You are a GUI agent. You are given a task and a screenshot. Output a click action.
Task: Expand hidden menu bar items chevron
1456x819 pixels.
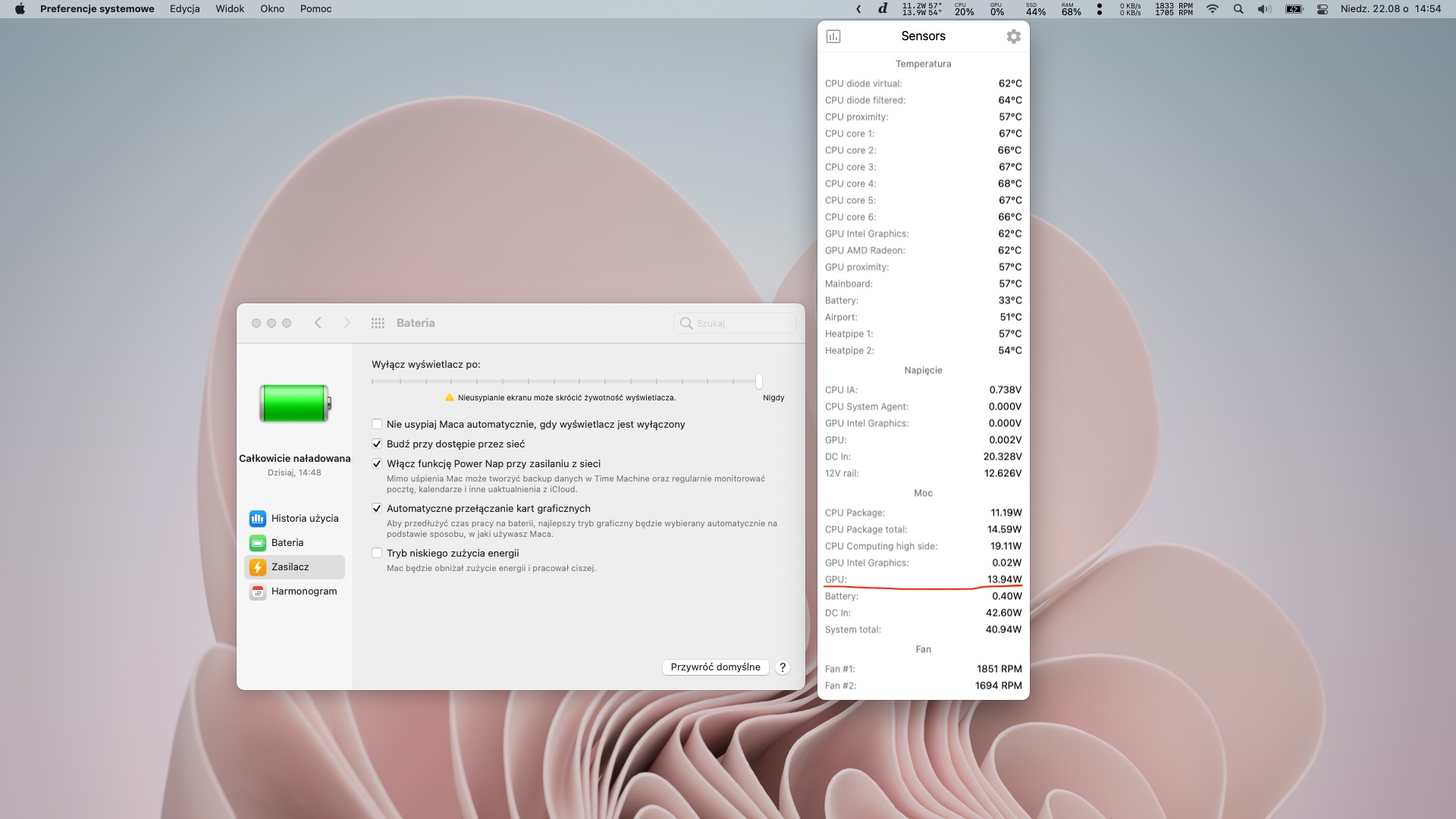point(858,9)
